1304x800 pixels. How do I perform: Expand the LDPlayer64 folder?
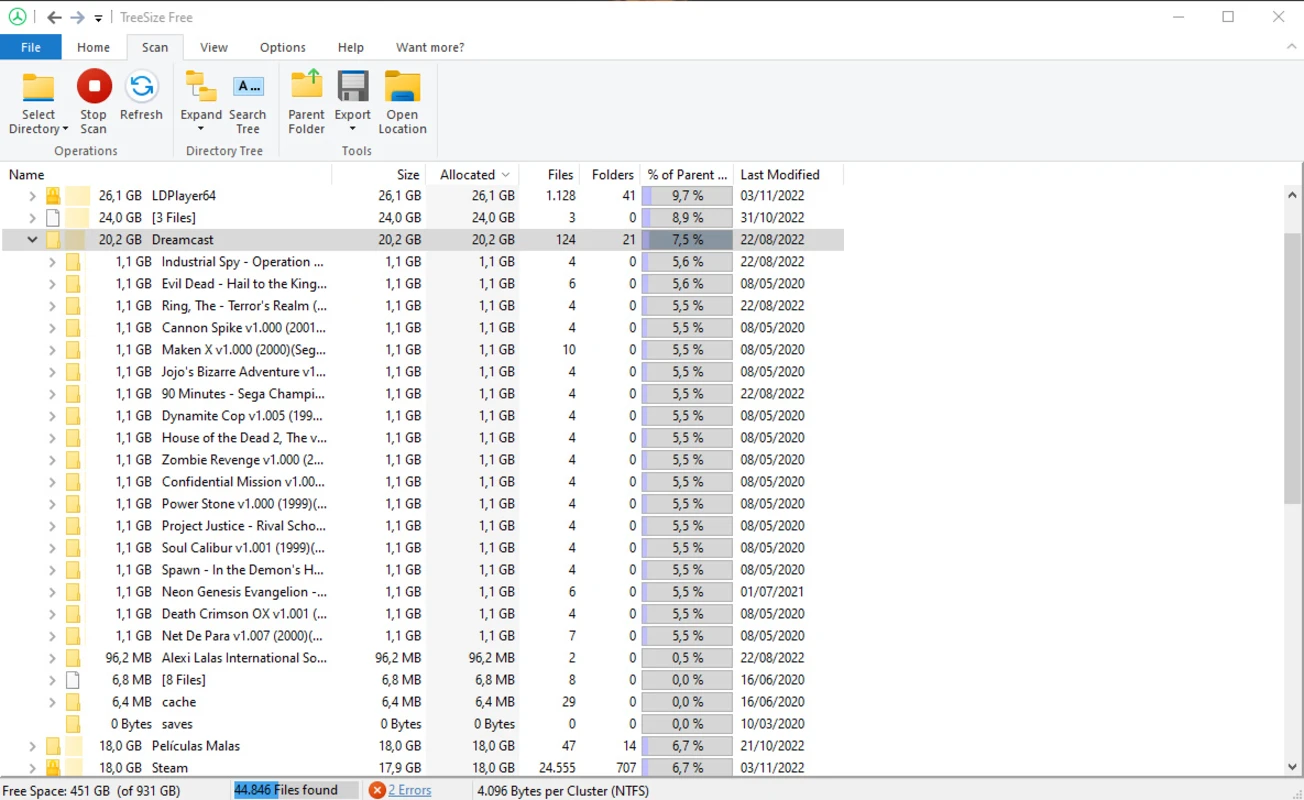click(31, 195)
